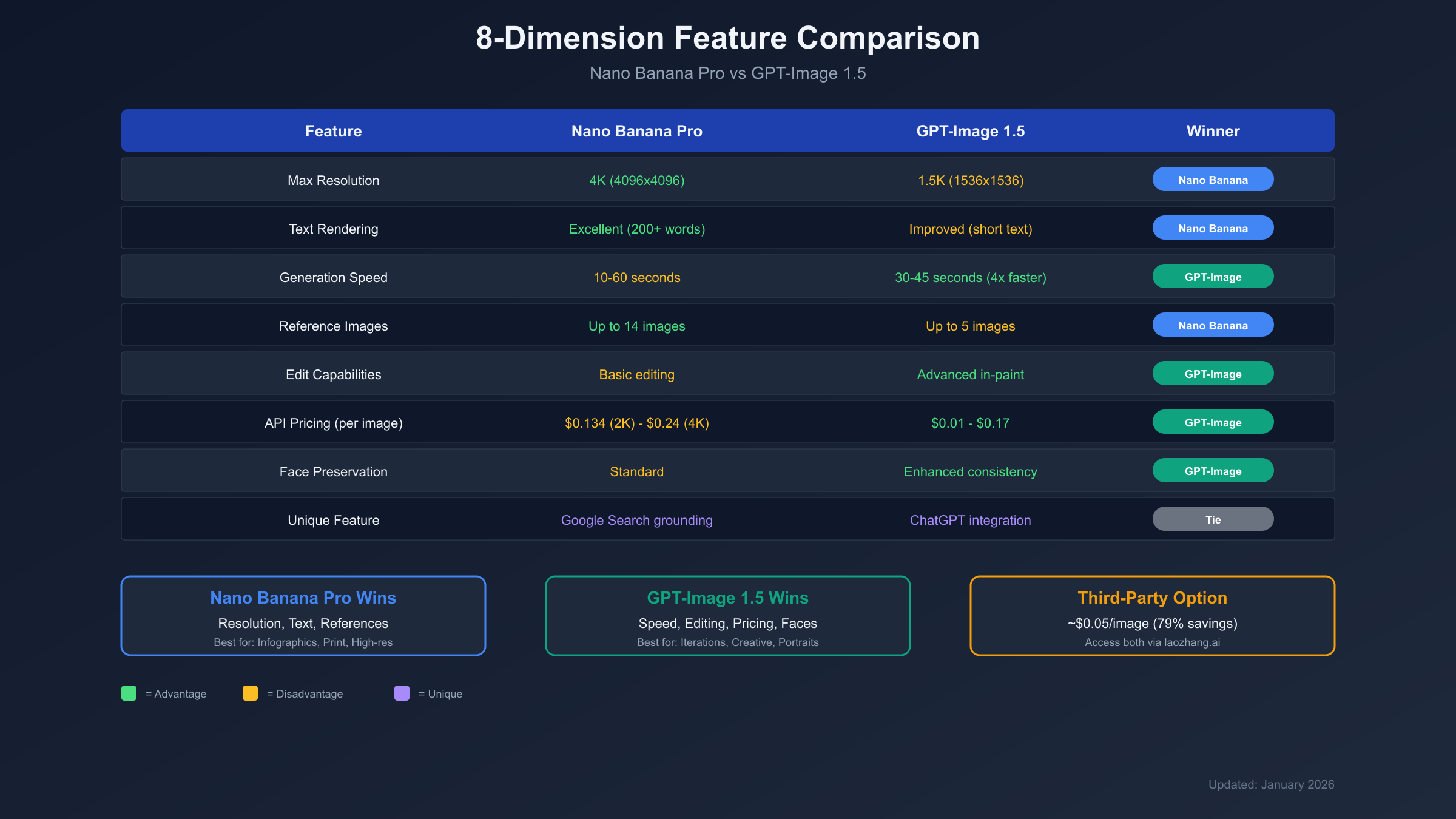
Task: Click the Updated January 2026 label
Action: click(x=1272, y=784)
